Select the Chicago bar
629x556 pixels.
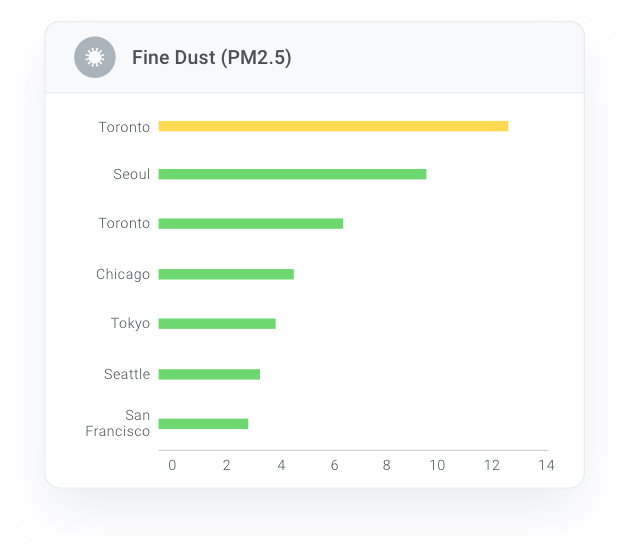tap(226, 274)
